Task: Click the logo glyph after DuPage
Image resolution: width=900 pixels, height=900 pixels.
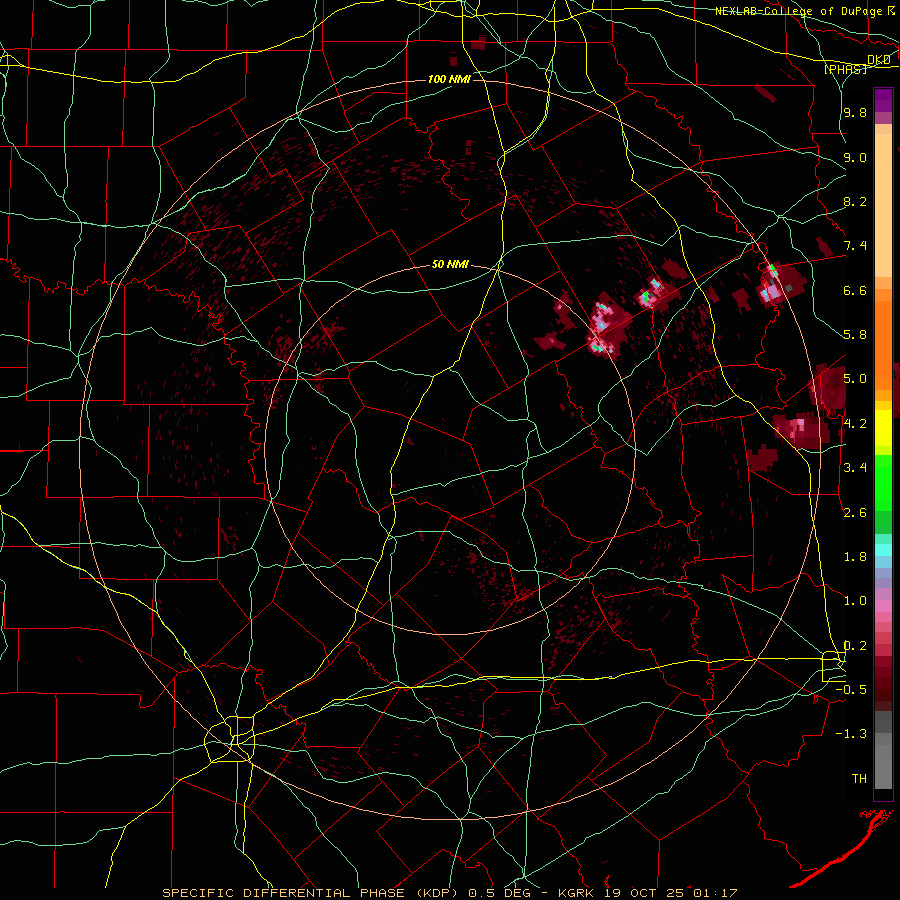Action: pos(891,10)
